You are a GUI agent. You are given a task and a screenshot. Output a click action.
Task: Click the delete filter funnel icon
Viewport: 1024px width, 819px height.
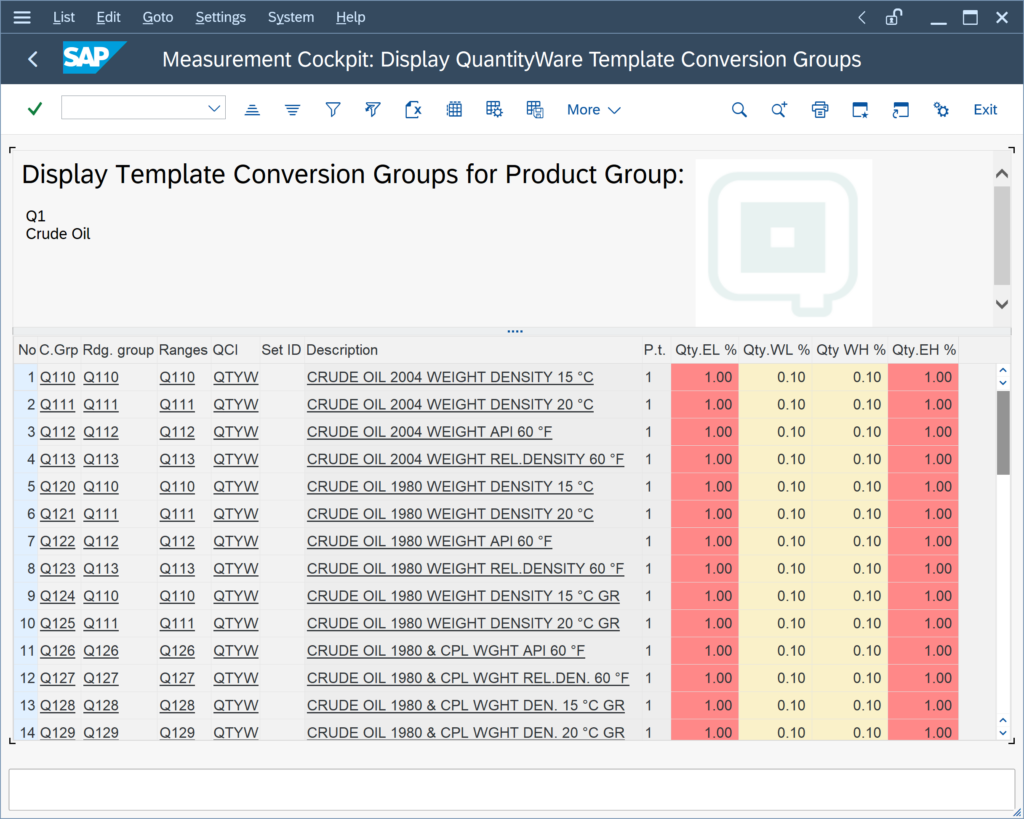pyautogui.click(x=373, y=110)
